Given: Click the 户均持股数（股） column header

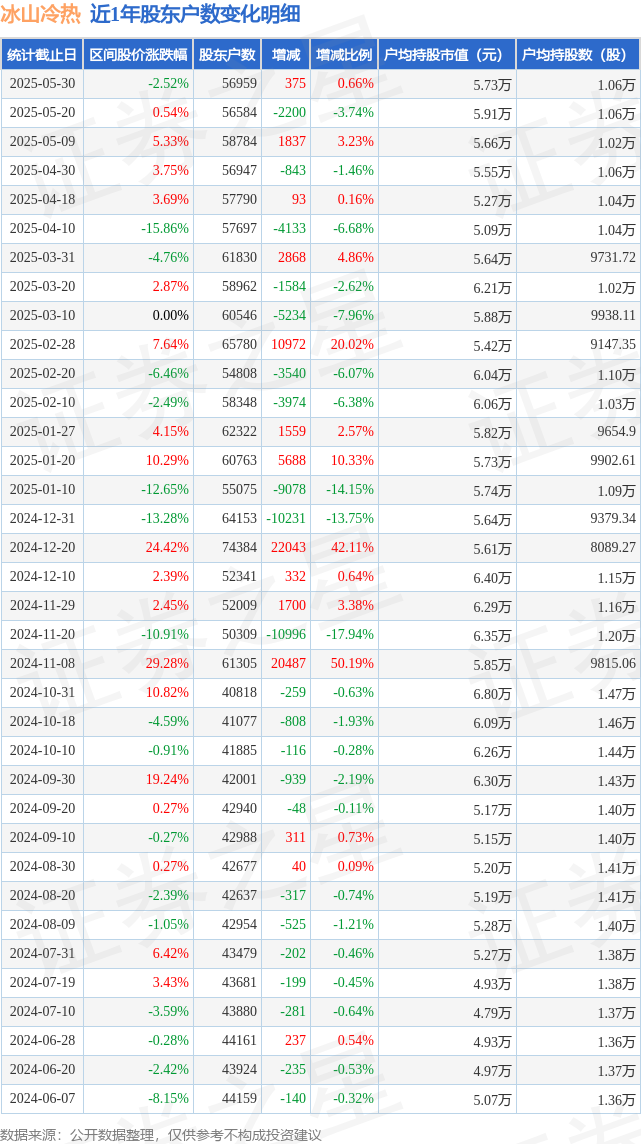Looking at the screenshot, I should tap(578, 55).
